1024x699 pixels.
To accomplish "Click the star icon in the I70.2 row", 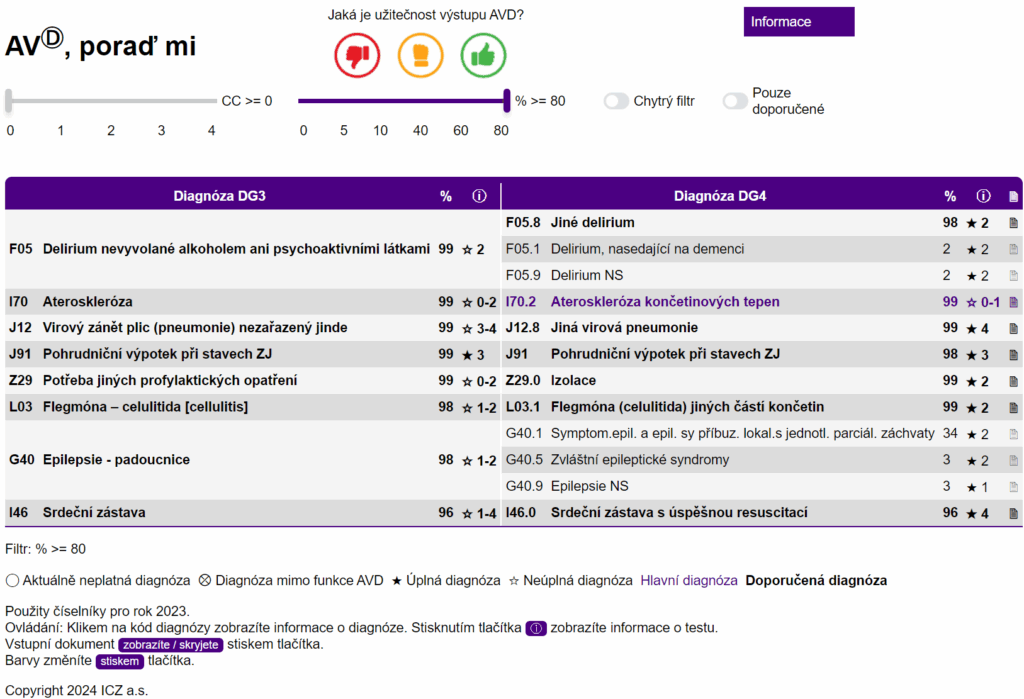I will 972,302.
